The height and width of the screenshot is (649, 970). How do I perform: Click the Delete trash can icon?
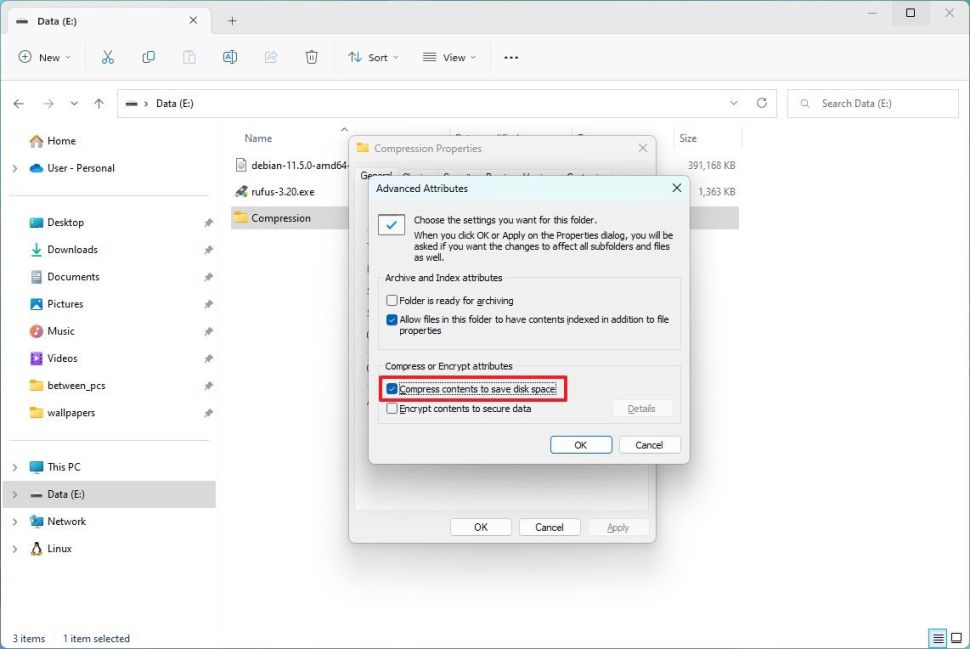pyautogui.click(x=311, y=57)
